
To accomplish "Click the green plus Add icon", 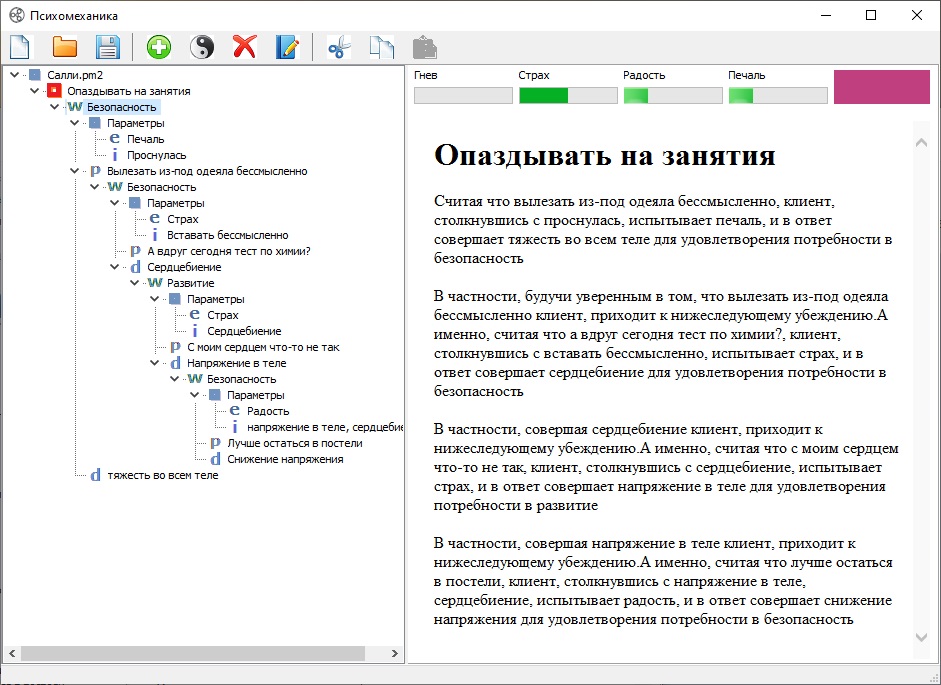I will pyautogui.click(x=159, y=47).
